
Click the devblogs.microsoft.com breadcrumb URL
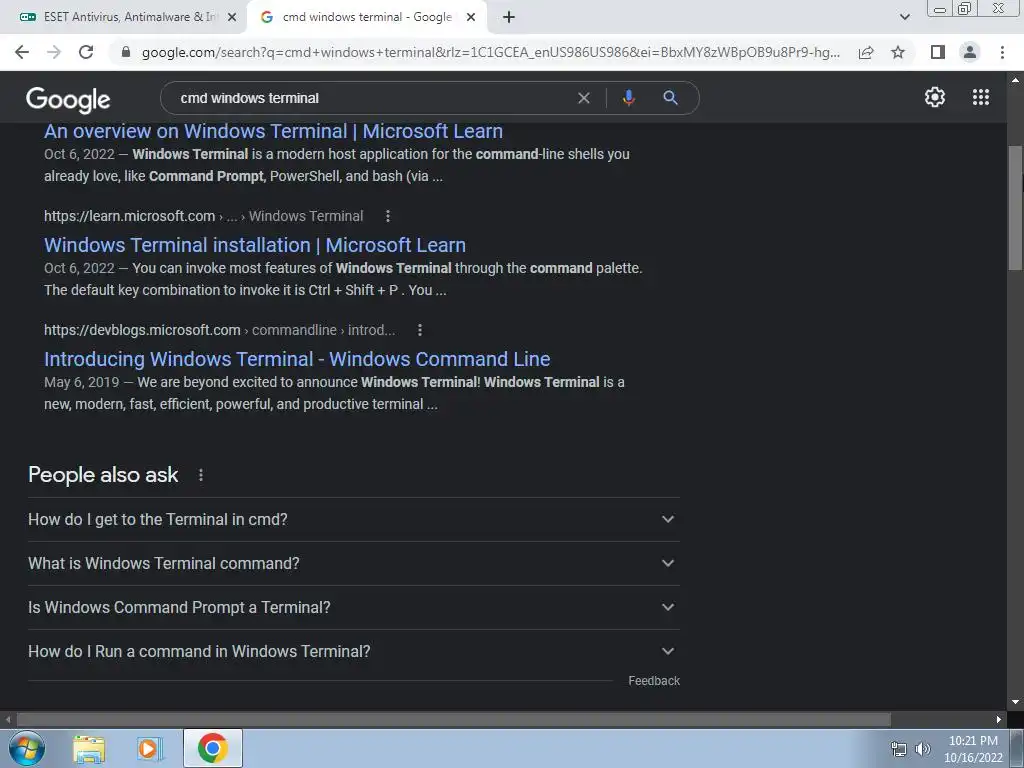pyautogui.click(x=219, y=330)
